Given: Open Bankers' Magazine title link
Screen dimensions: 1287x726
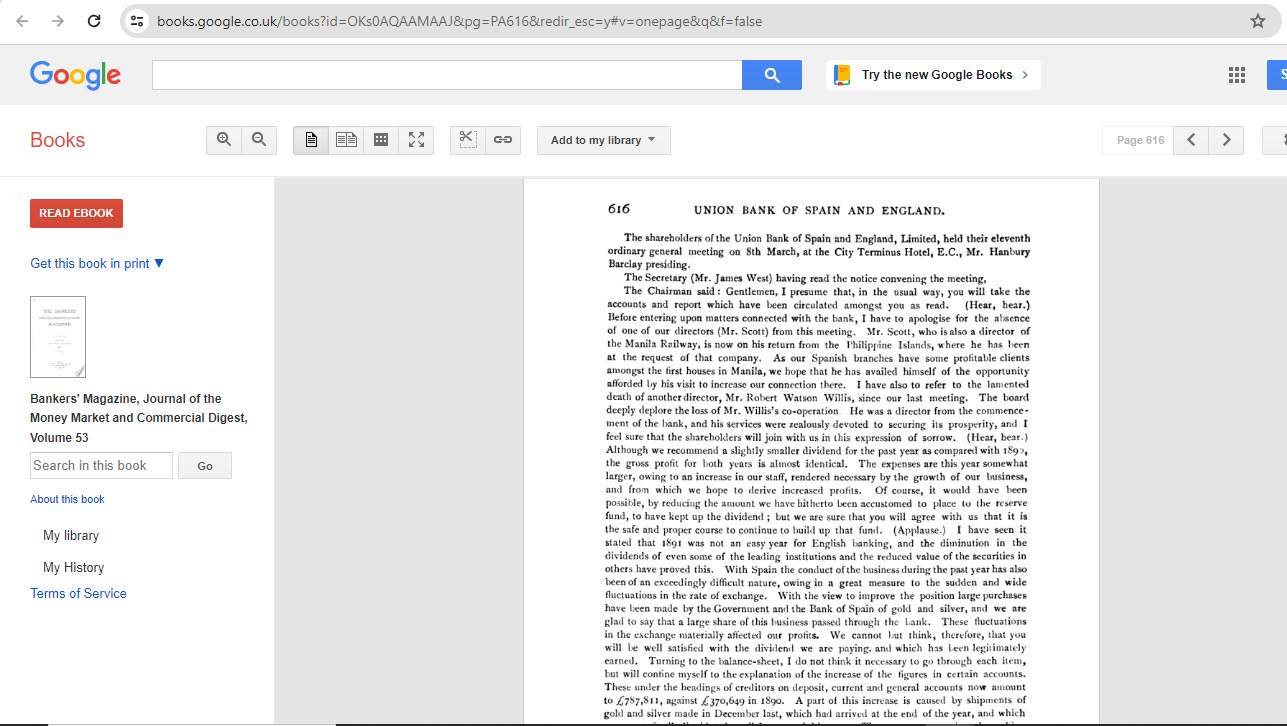Looking at the screenshot, I should [139, 418].
